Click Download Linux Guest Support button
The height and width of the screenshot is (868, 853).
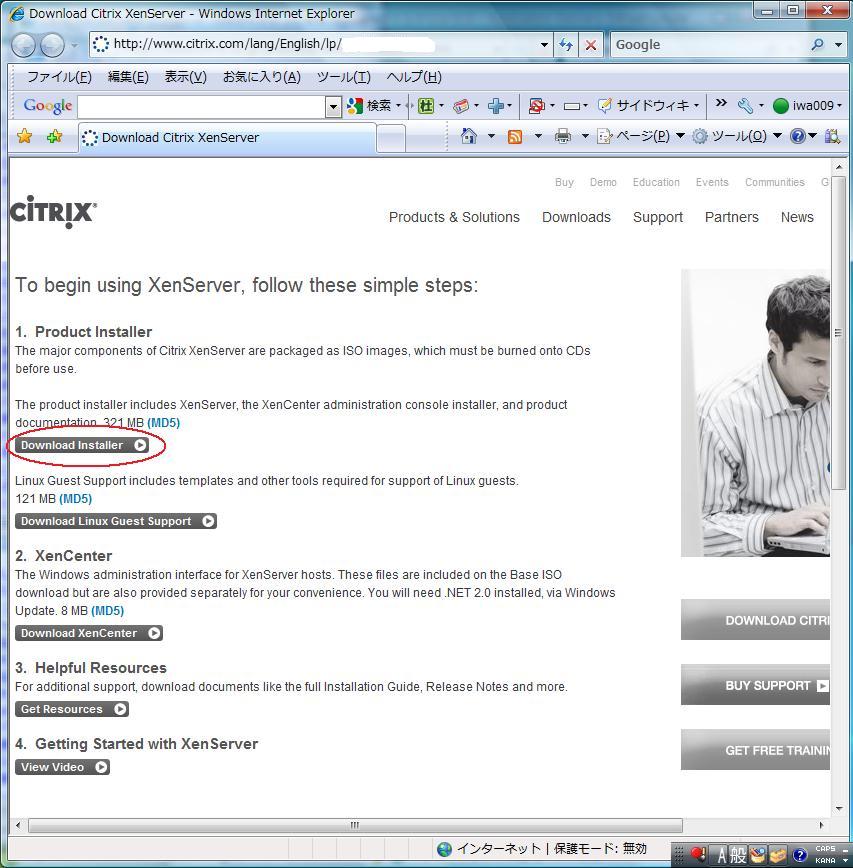coord(116,521)
